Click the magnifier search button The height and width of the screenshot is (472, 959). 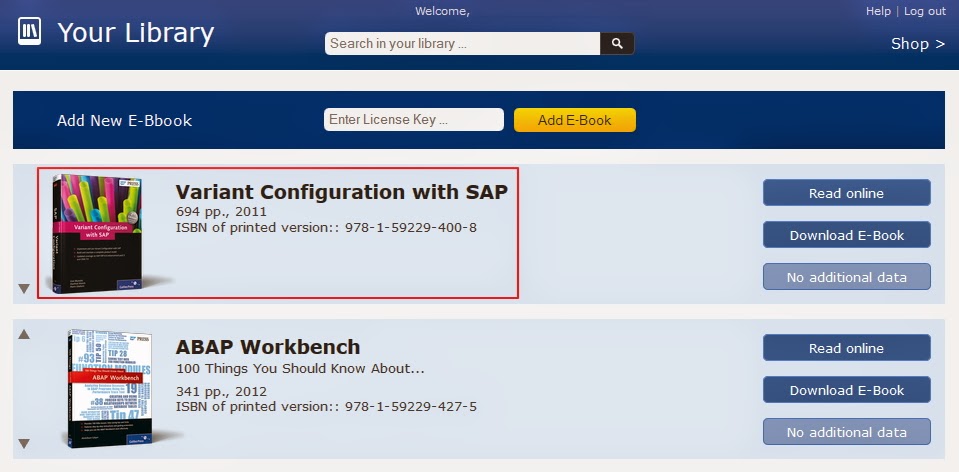point(617,43)
